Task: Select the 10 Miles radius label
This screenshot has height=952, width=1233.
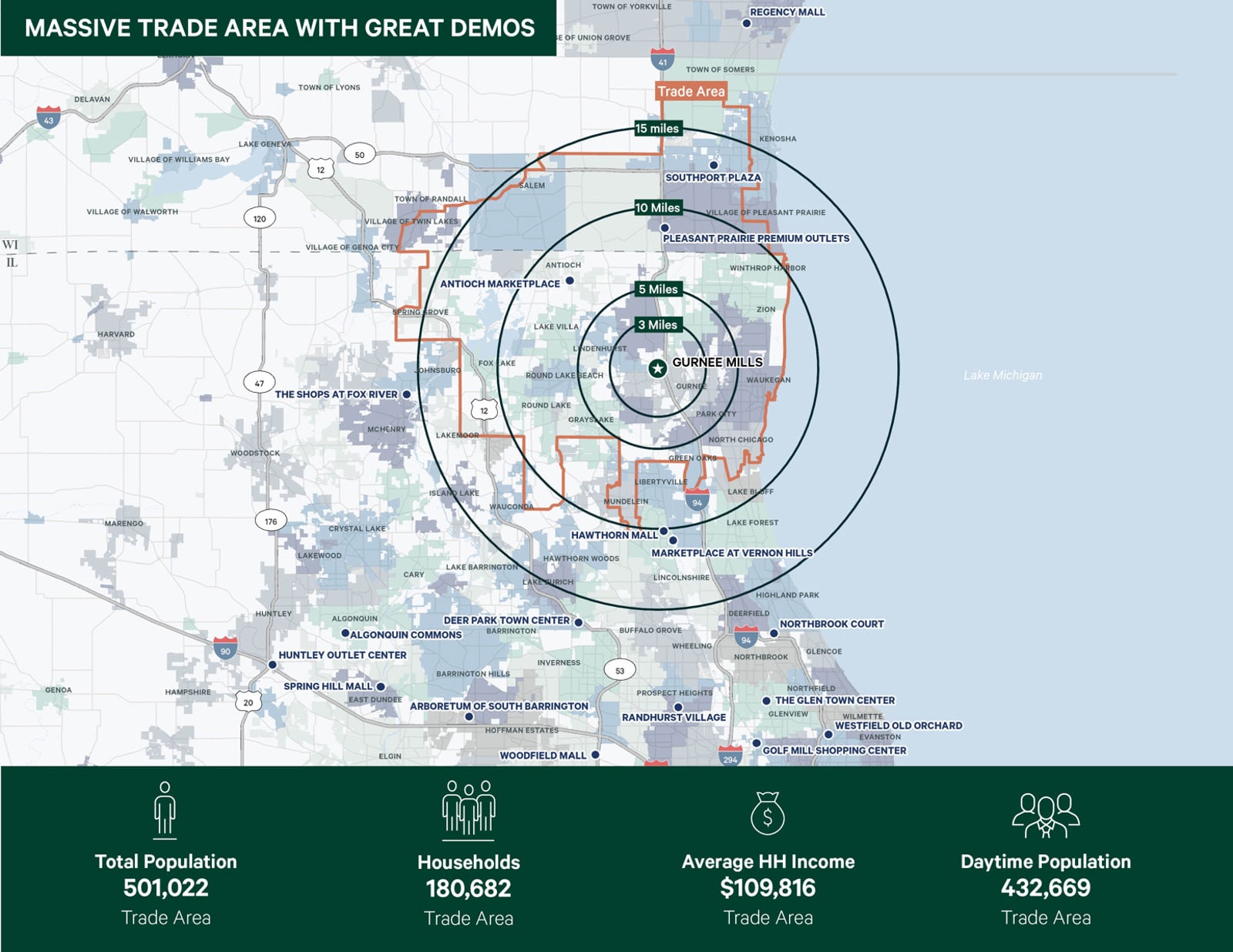Action: [x=657, y=208]
